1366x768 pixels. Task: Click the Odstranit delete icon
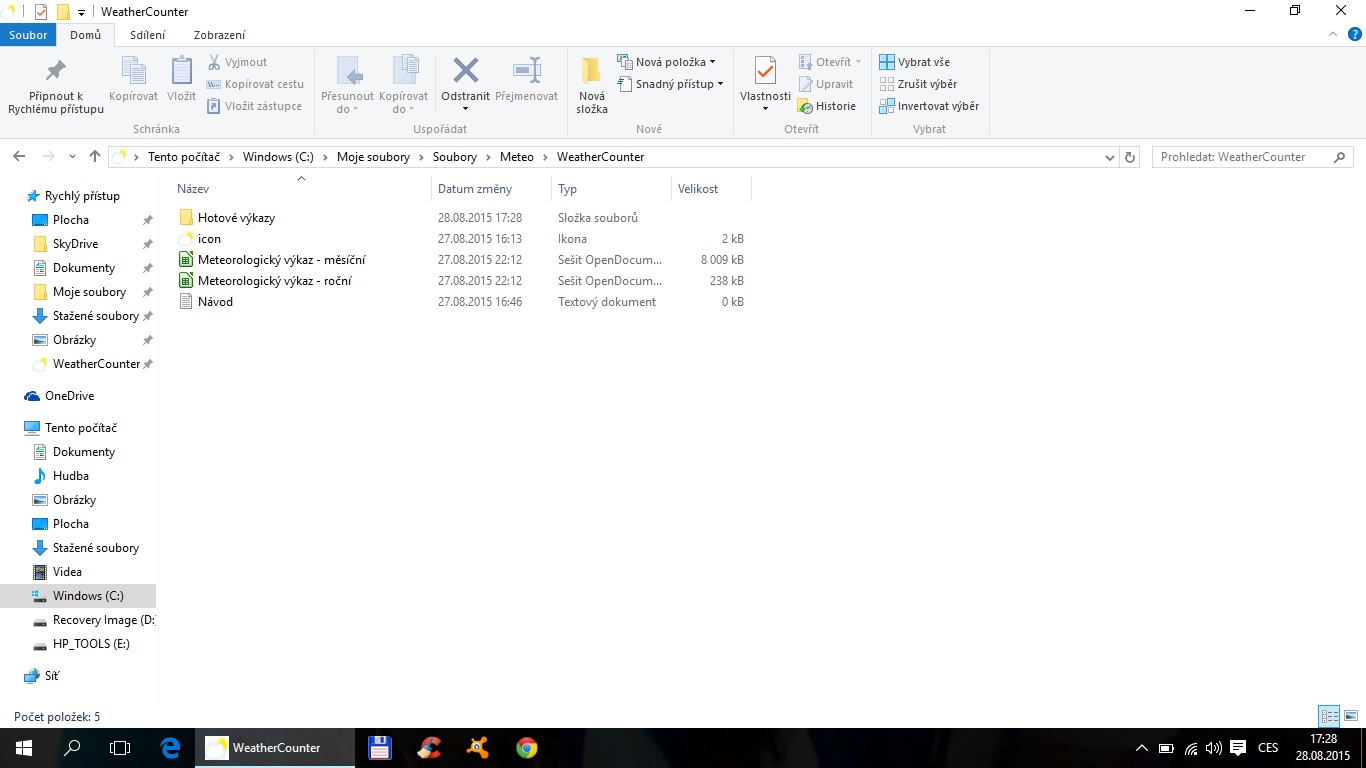[x=465, y=71]
